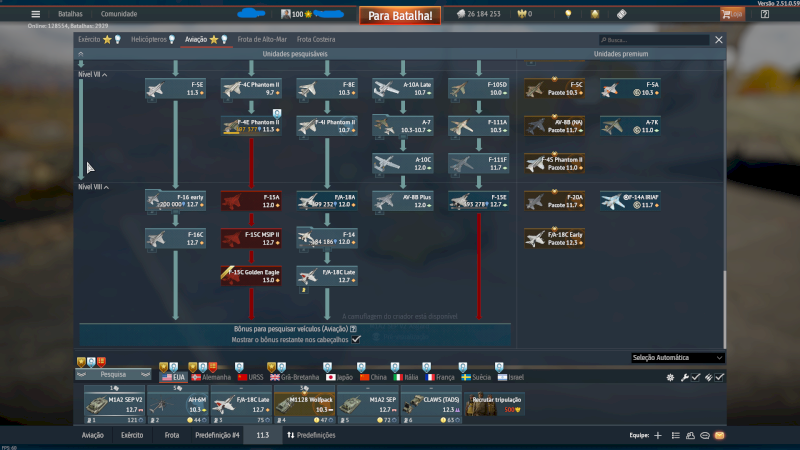Select the A-10C aircraft in tree
The height and width of the screenshot is (450, 800).
coord(403,163)
